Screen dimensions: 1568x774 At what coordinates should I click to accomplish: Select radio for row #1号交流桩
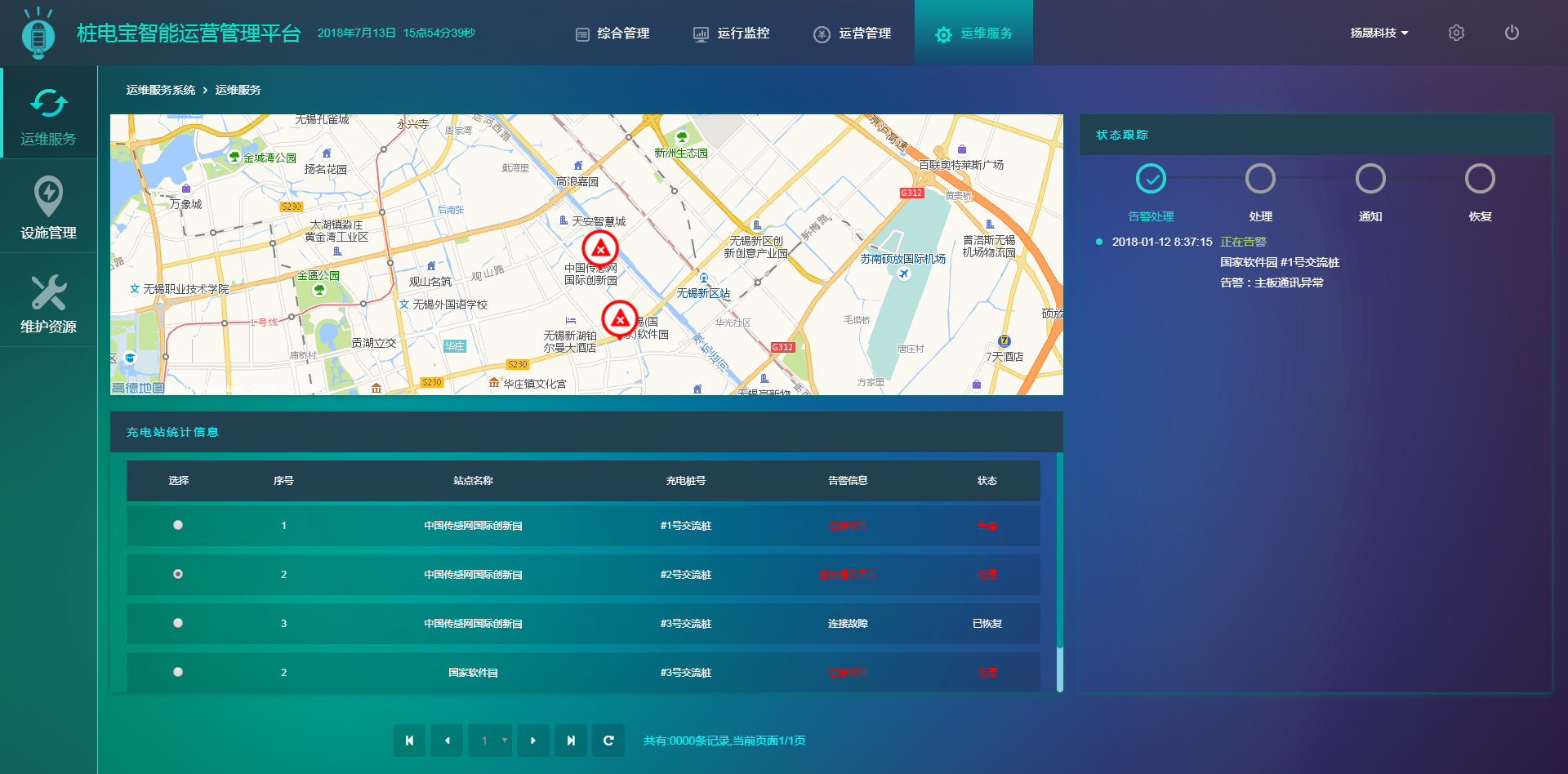point(178,525)
